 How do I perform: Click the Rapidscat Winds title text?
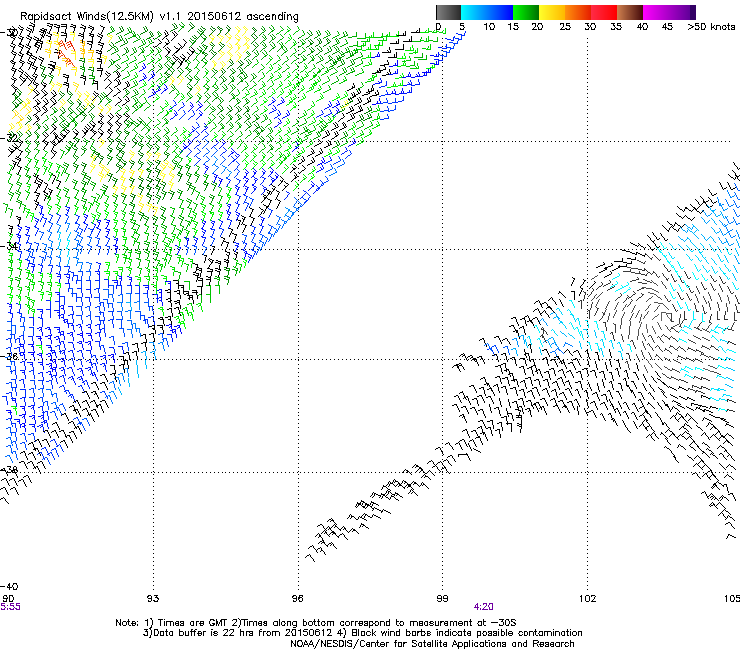coord(159,17)
